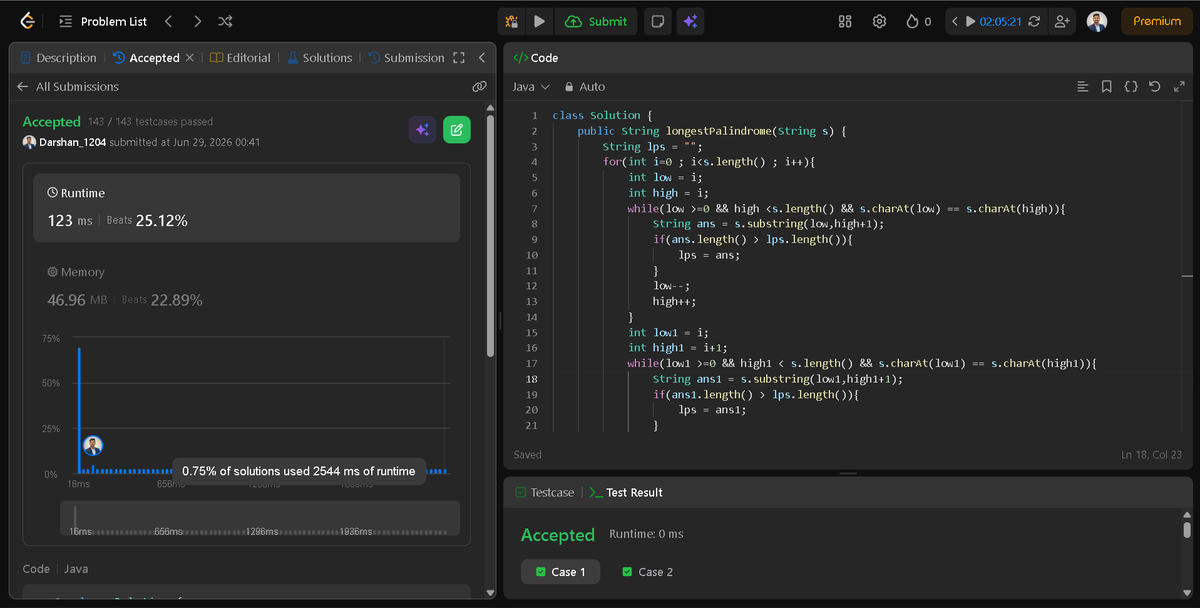Click the Code panel tab
1200x608 pixels.
click(x=535, y=58)
